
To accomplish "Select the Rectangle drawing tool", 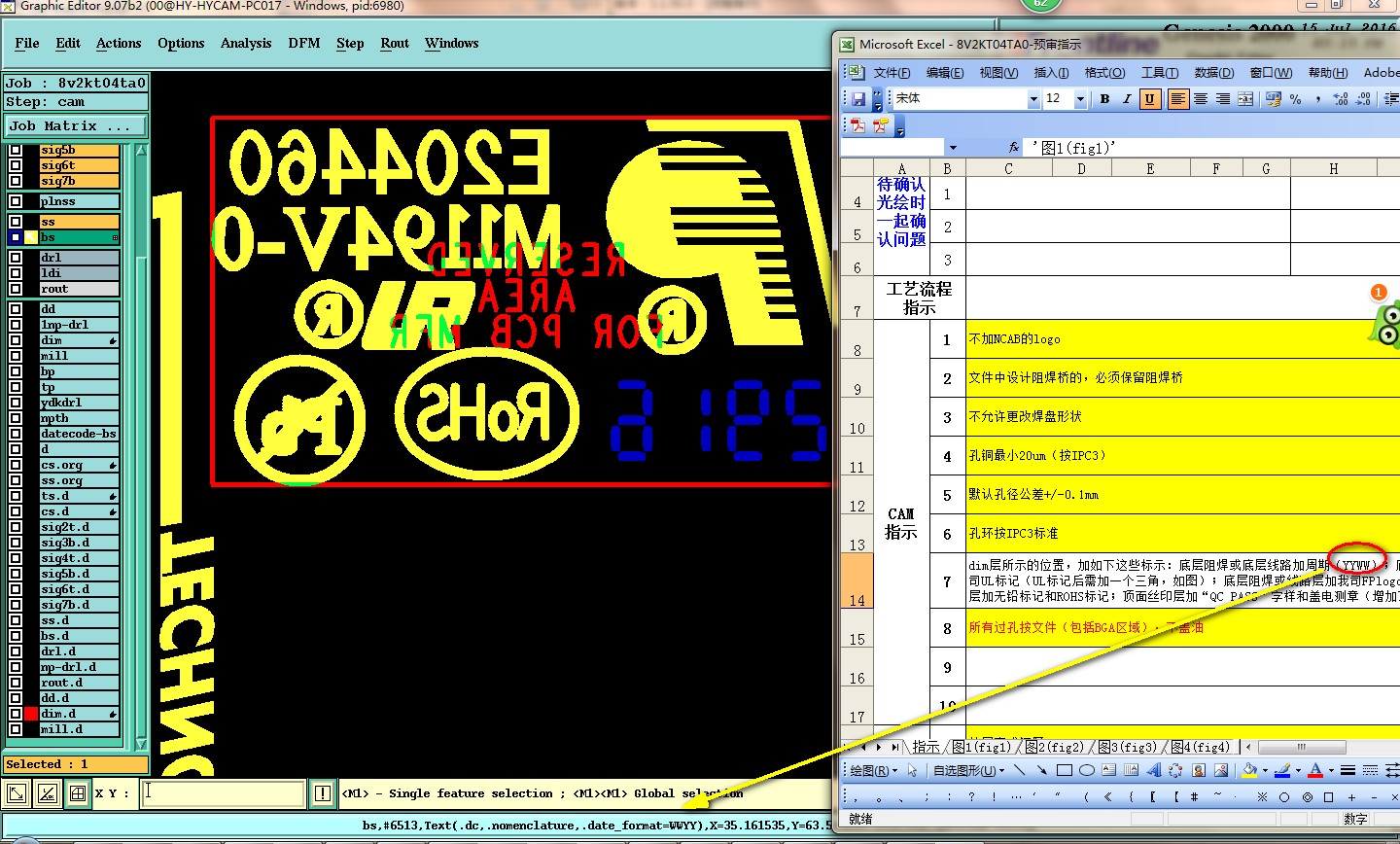I will [x=1065, y=770].
